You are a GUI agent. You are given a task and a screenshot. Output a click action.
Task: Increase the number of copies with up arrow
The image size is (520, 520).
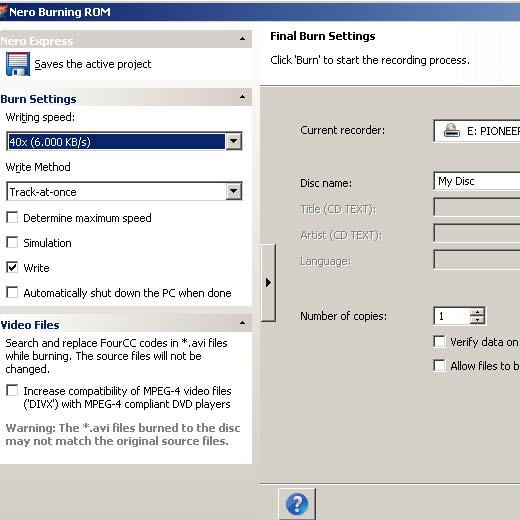pos(478,312)
